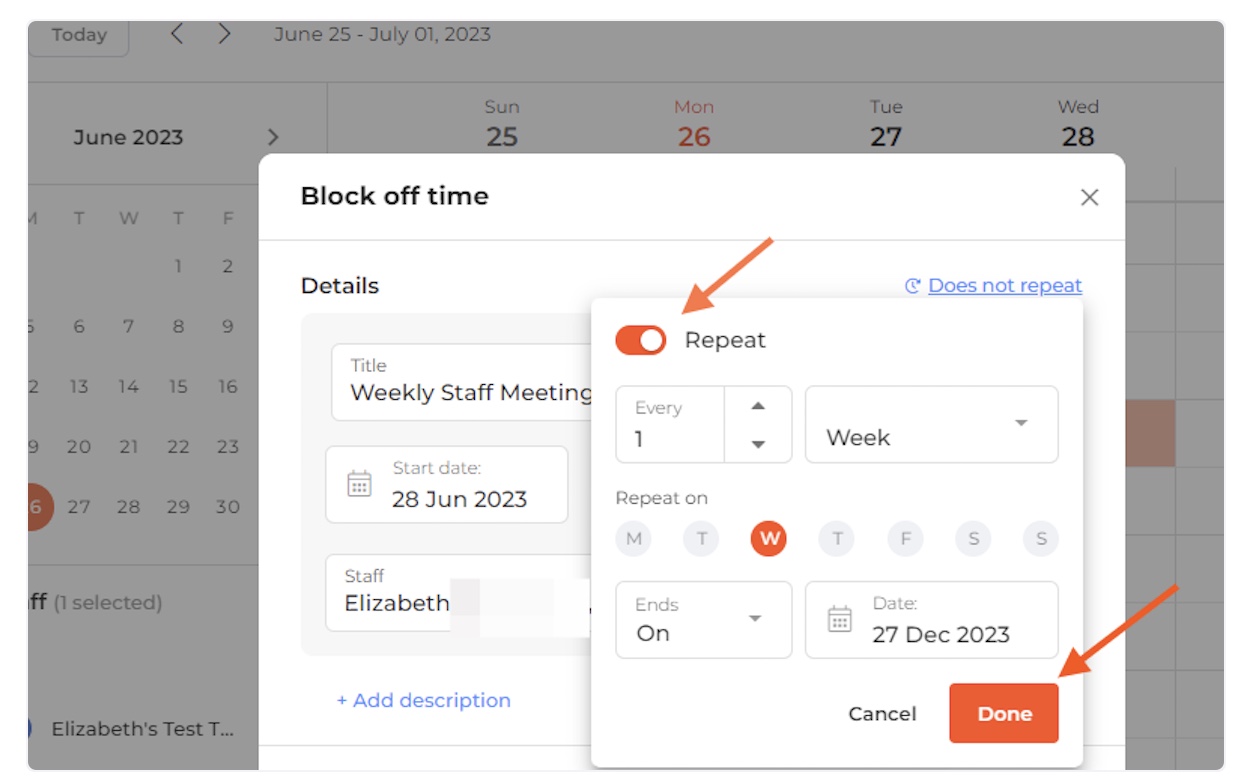Click the Add description link
Screen dimensions: 1246x782
(424, 700)
